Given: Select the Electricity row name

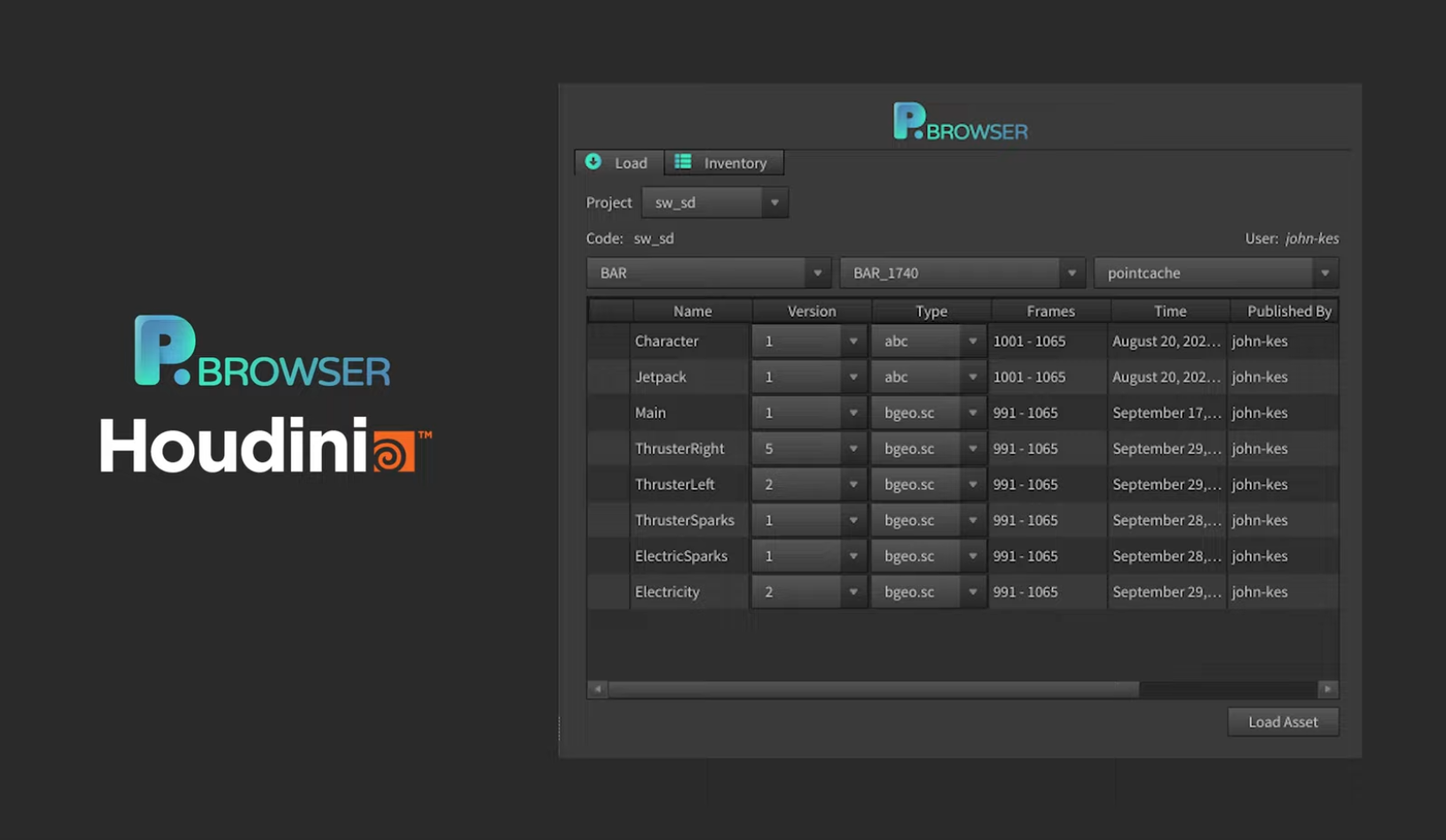Looking at the screenshot, I should click(667, 592).
